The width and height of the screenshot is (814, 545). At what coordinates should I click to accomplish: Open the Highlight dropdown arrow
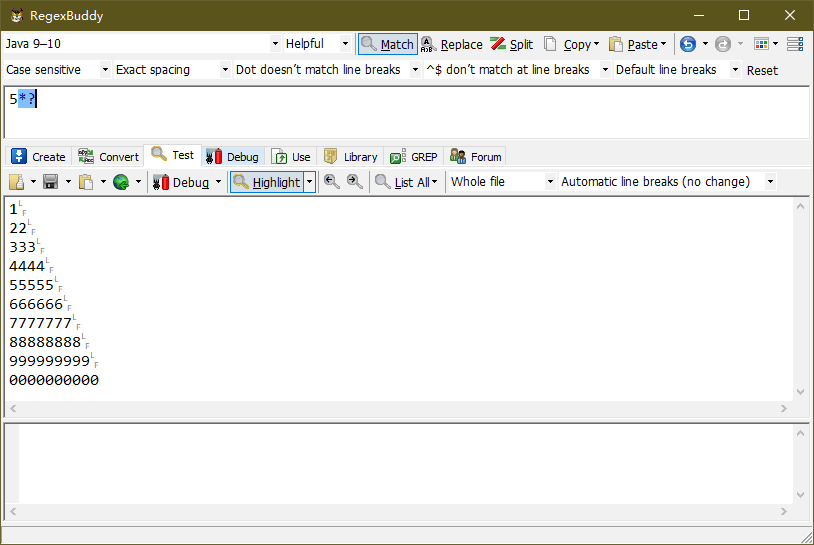pos(309,182)
